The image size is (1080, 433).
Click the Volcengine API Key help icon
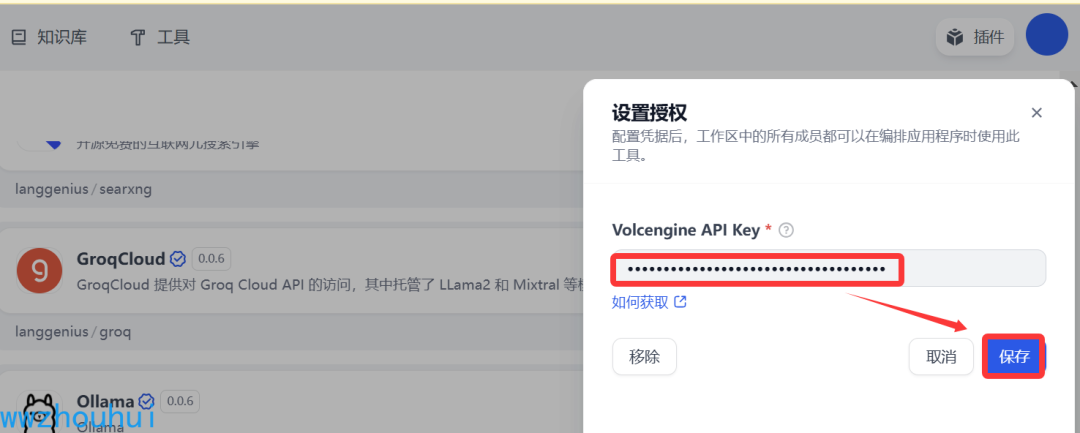[x=786, y=231]
